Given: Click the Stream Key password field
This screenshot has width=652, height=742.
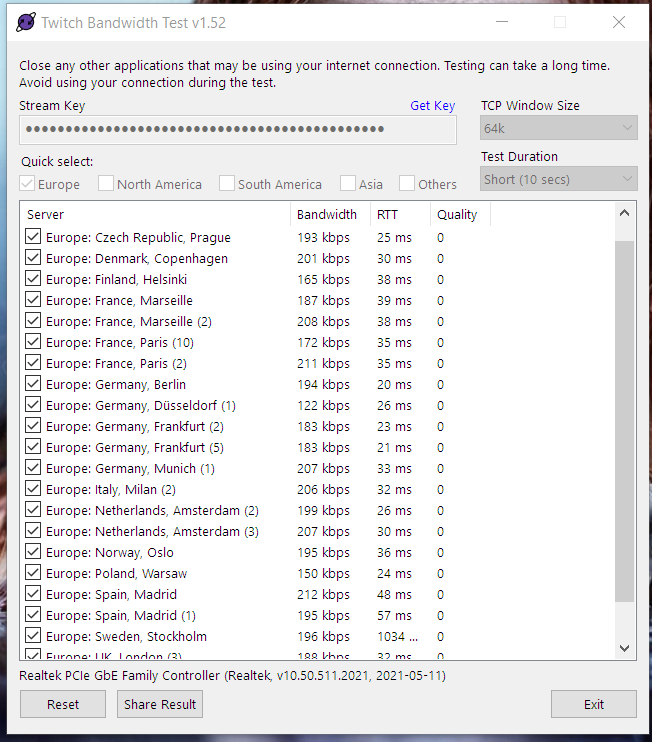Looking at the screenshot, I should pos(238,129).
